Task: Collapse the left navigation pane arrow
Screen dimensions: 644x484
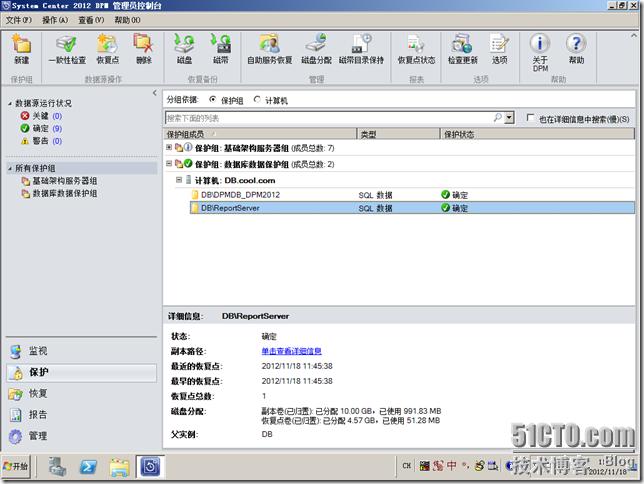Action: [x=154, y=93]
